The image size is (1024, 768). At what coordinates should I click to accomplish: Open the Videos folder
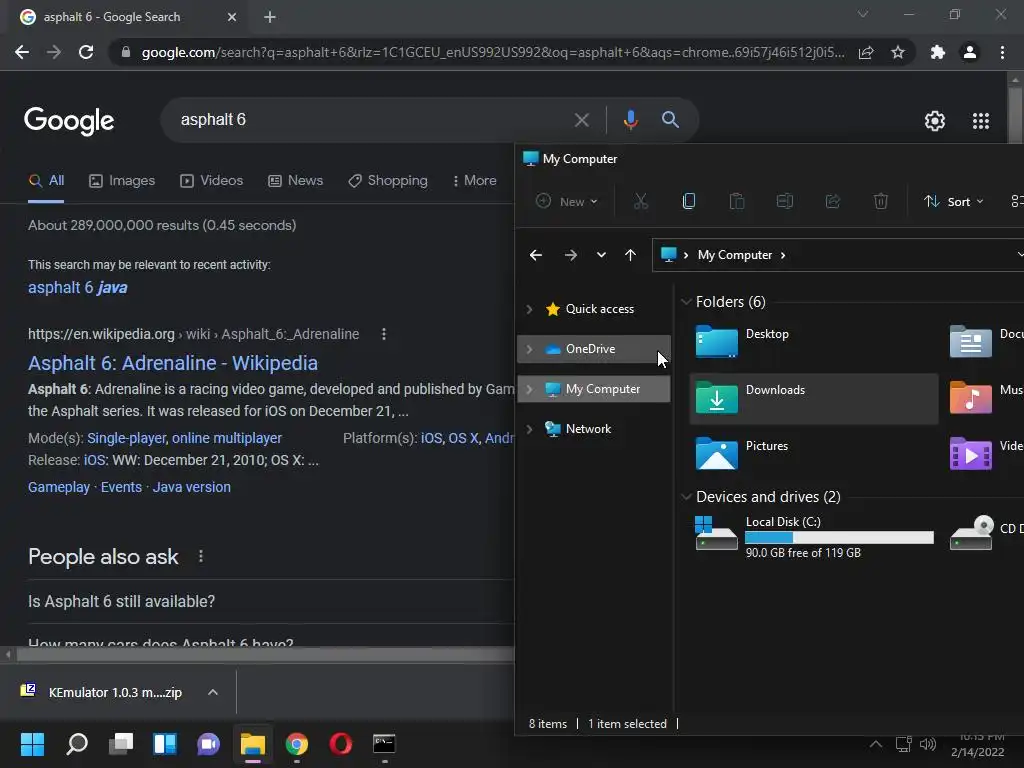[x=985, y=454]
